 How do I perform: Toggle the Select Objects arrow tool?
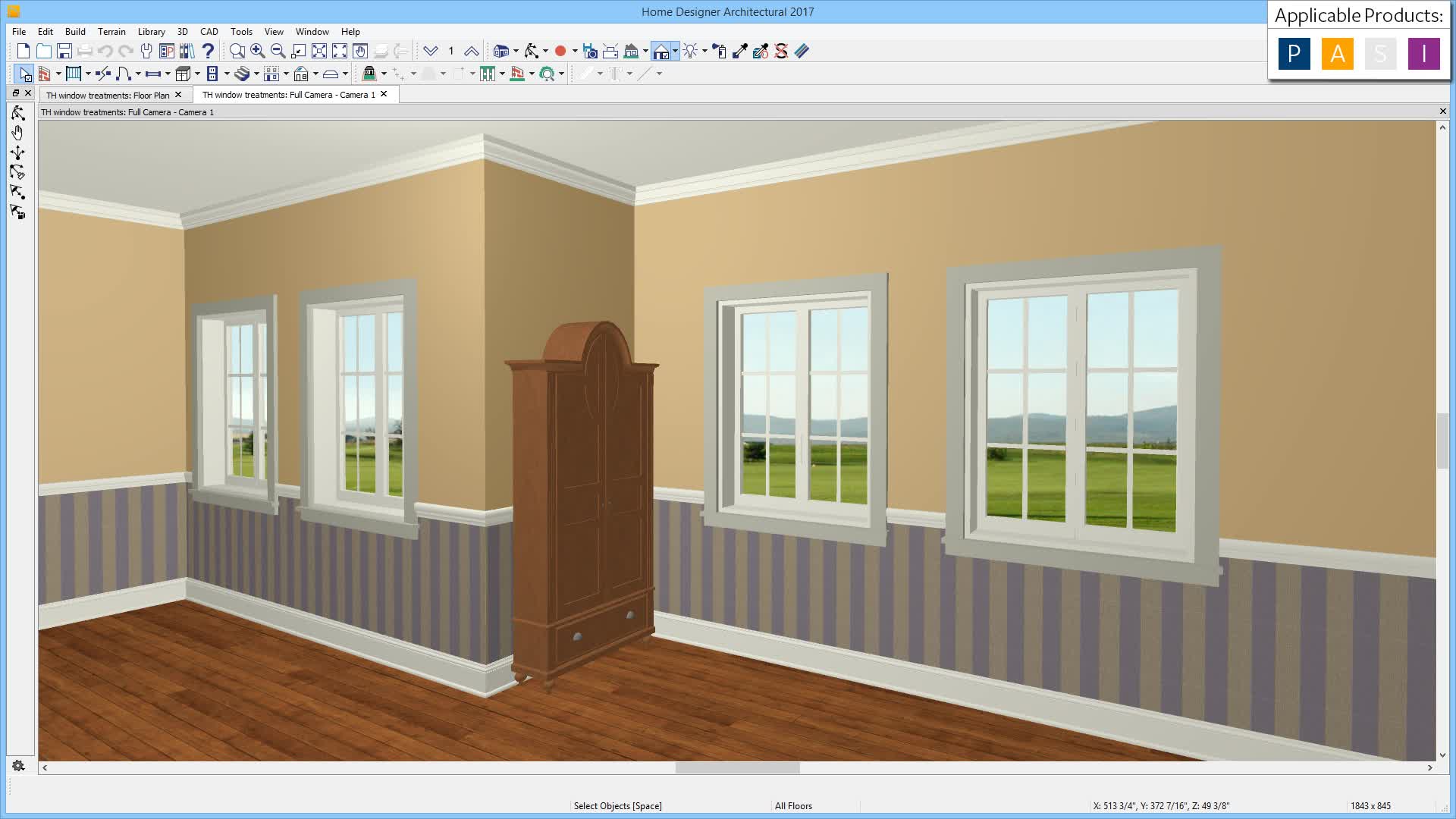point(24,74)
